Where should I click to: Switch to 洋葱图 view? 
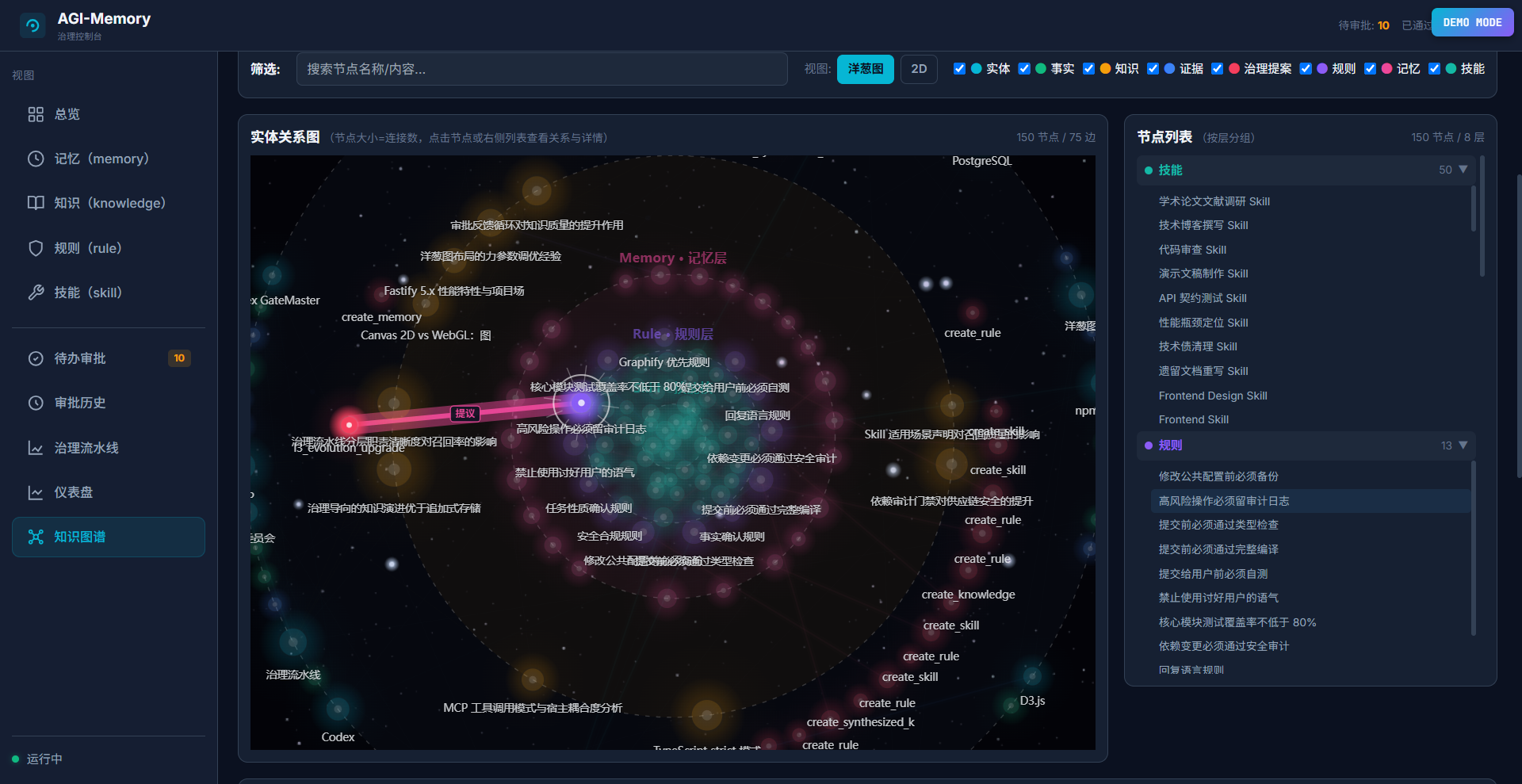coord(866,69)
